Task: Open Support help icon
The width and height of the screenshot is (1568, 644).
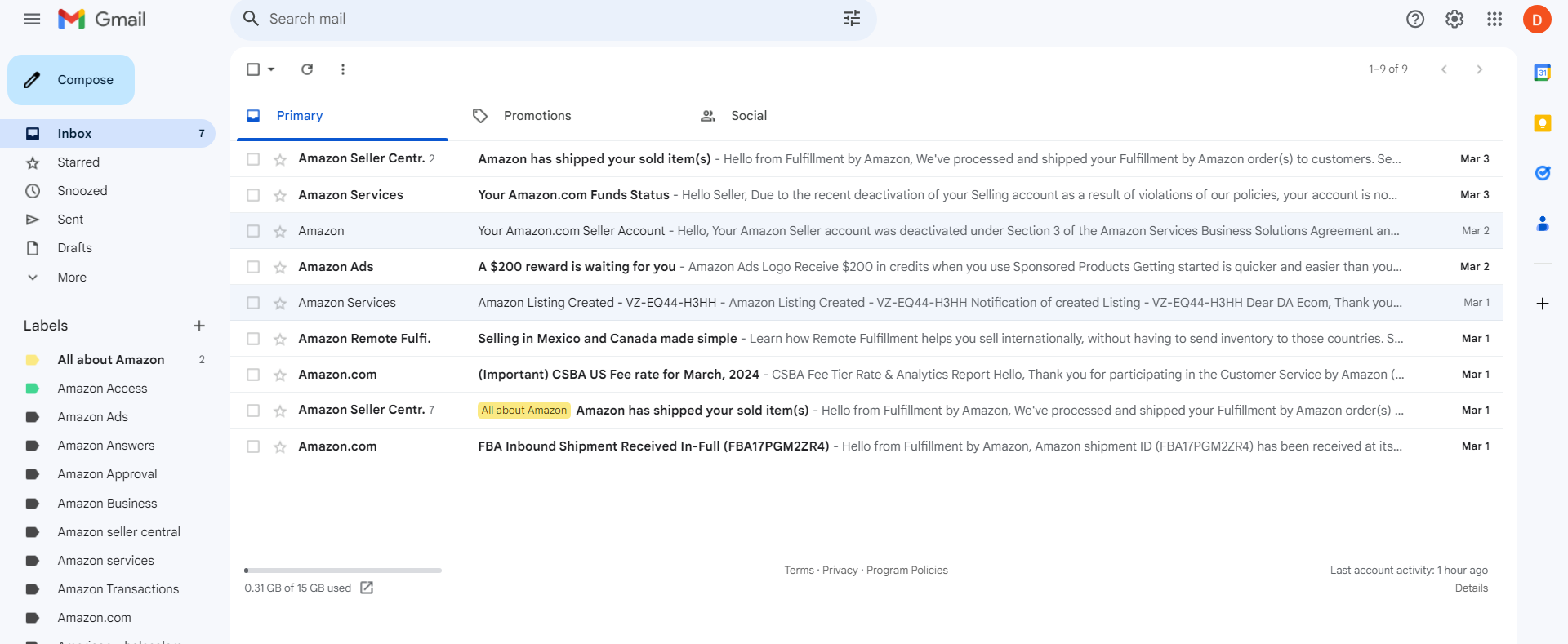Action: pos(1415,19)
